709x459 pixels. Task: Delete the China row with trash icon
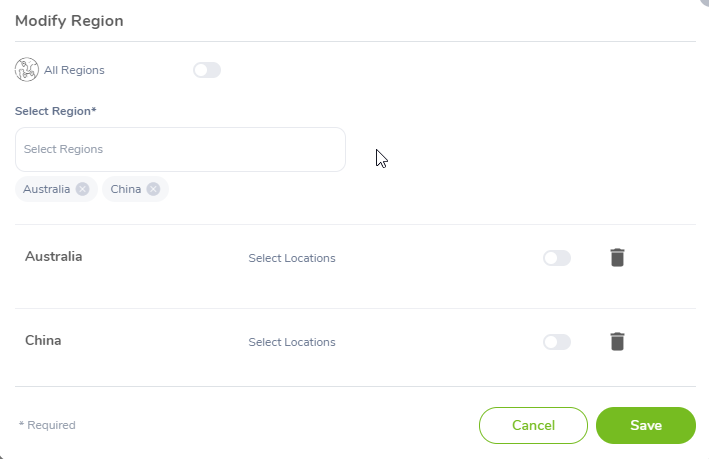pyautogui.click(x=617, y=342)
